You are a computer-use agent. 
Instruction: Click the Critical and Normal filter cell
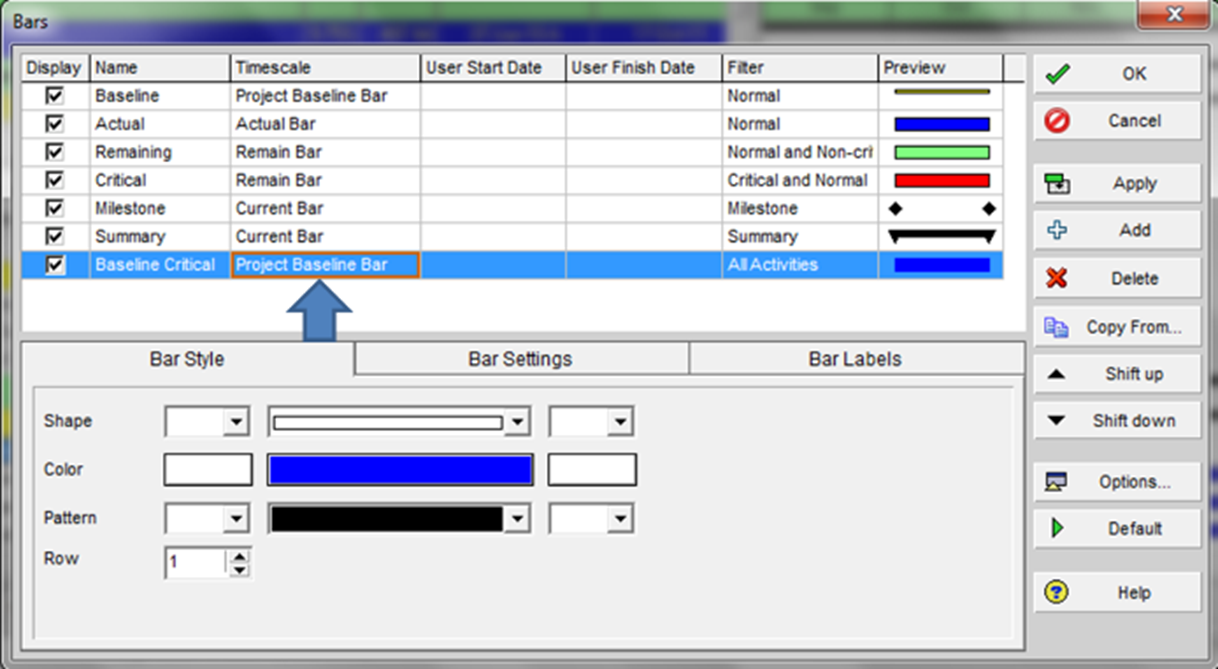tap(800, 180)
